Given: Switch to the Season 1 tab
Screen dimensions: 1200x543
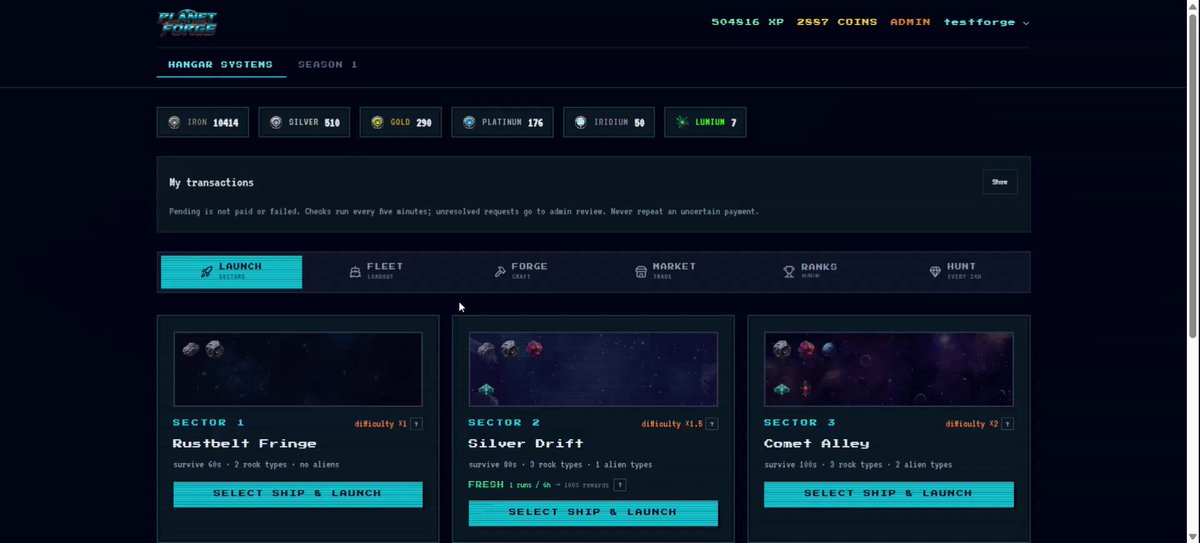Looking at the screenshot, I should 328,64.
